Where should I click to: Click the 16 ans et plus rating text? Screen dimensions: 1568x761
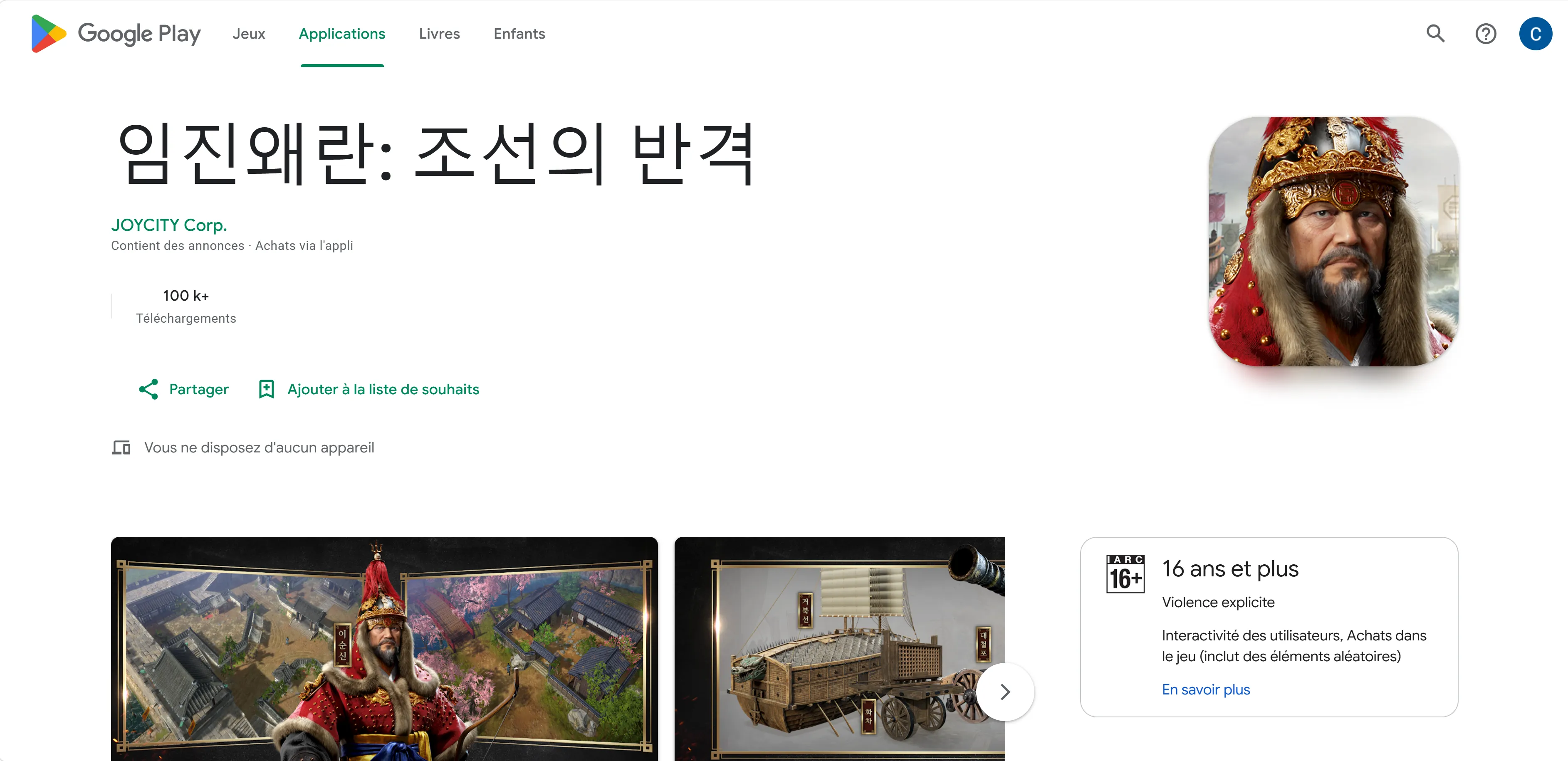click(x=1230, y=568)
